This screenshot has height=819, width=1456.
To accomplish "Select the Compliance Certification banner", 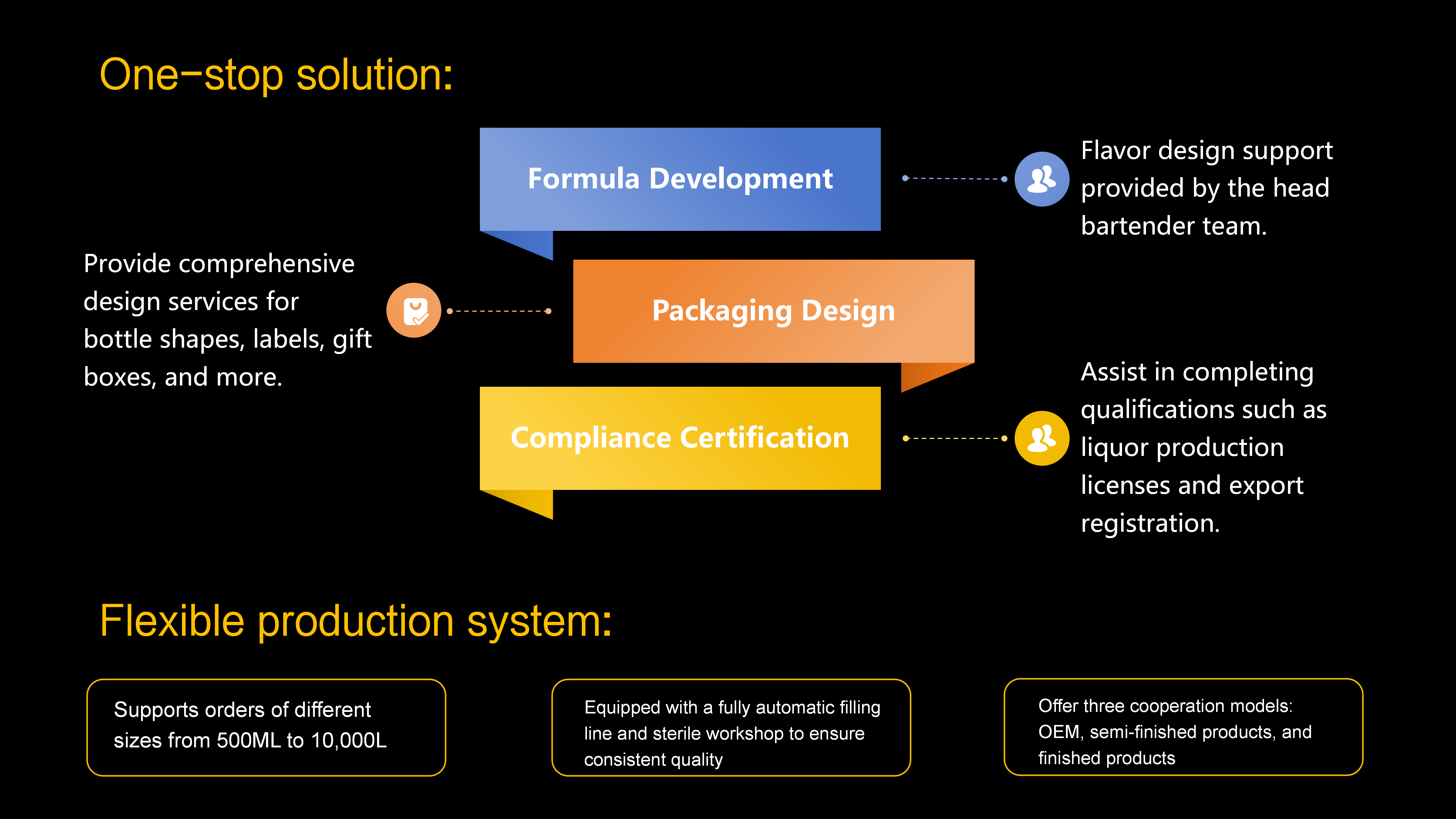I will tap(680, 438).
